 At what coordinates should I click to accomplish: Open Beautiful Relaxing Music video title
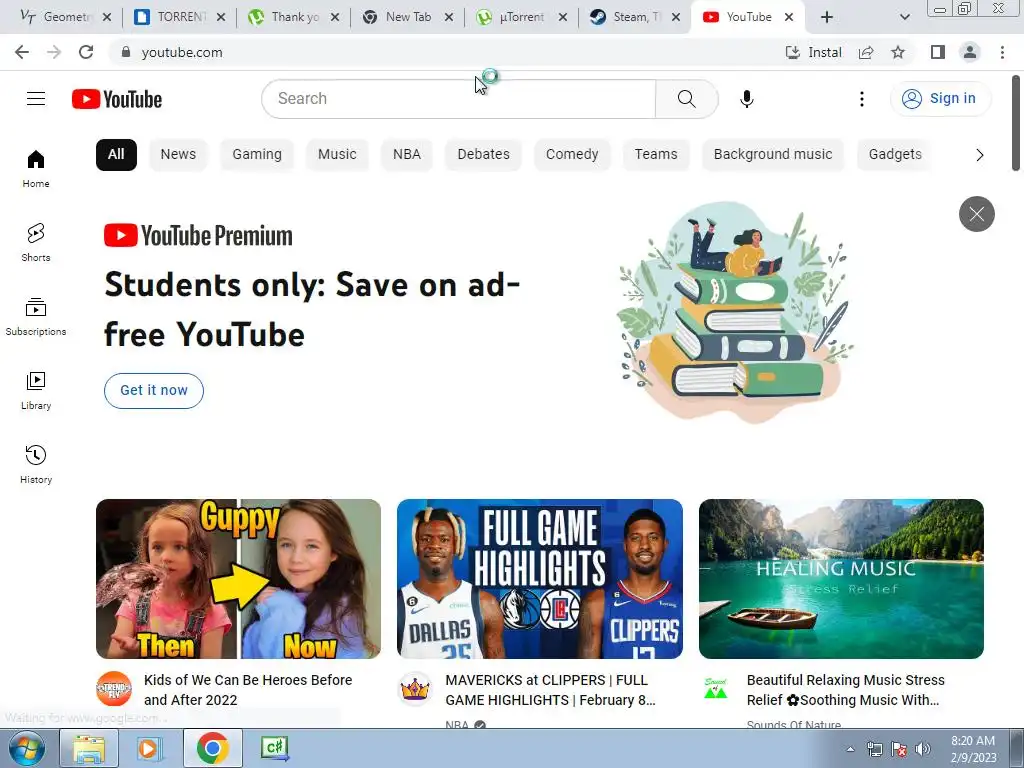point(845,690)
